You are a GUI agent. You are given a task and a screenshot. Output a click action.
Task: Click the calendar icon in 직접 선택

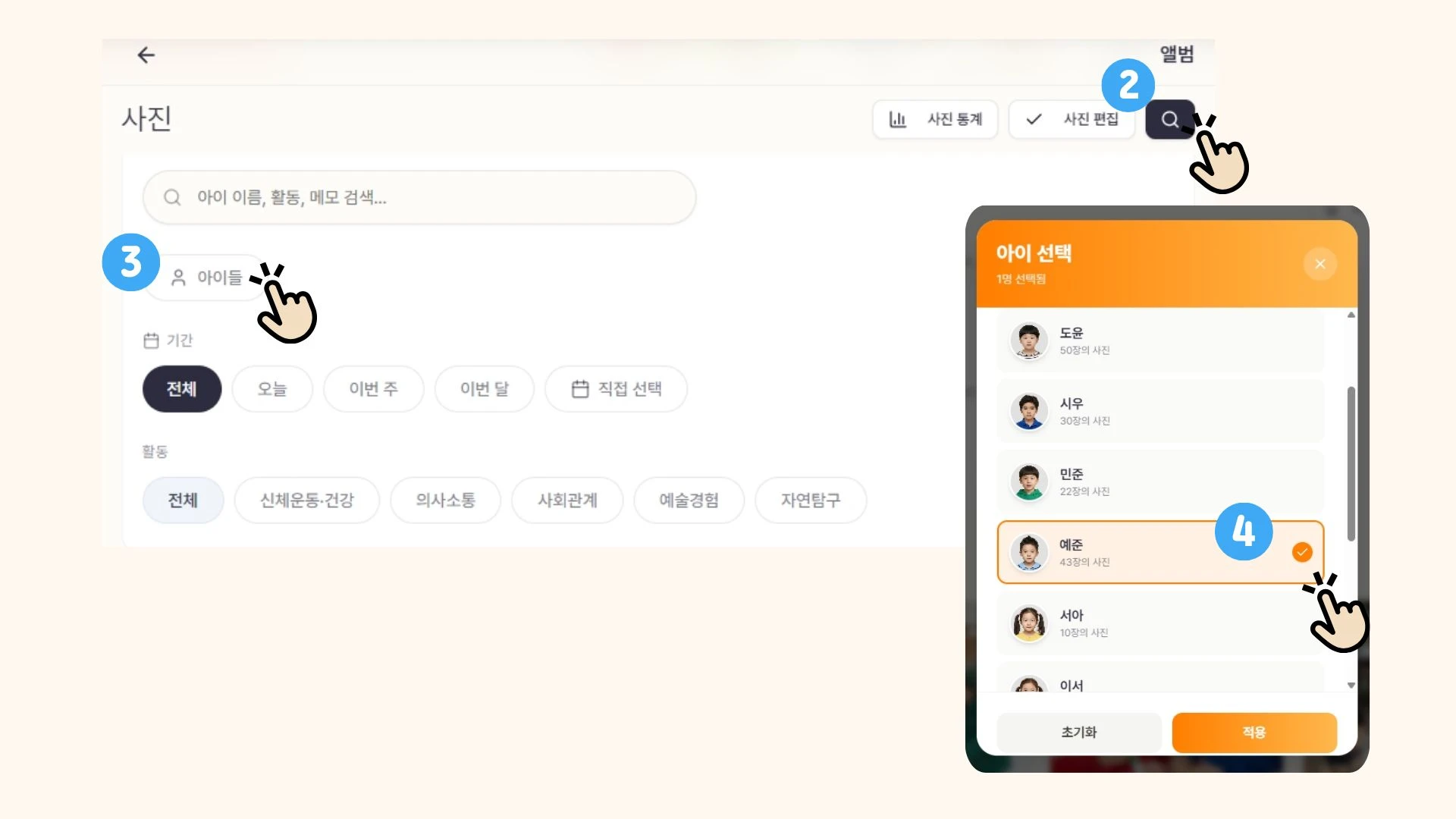580,389
